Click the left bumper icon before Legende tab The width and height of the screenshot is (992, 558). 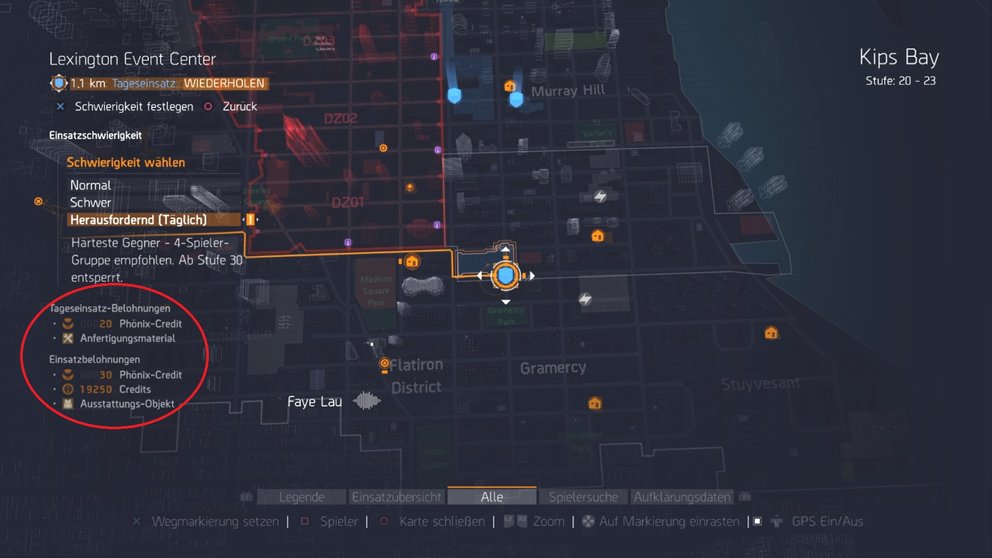click(x=246, y=497)
